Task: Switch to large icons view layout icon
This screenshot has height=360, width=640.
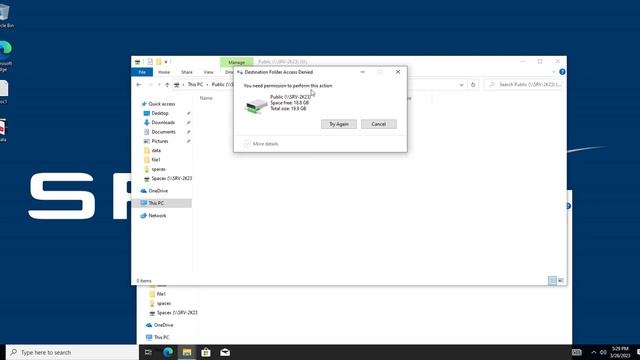Action: [x=561, y=280]
